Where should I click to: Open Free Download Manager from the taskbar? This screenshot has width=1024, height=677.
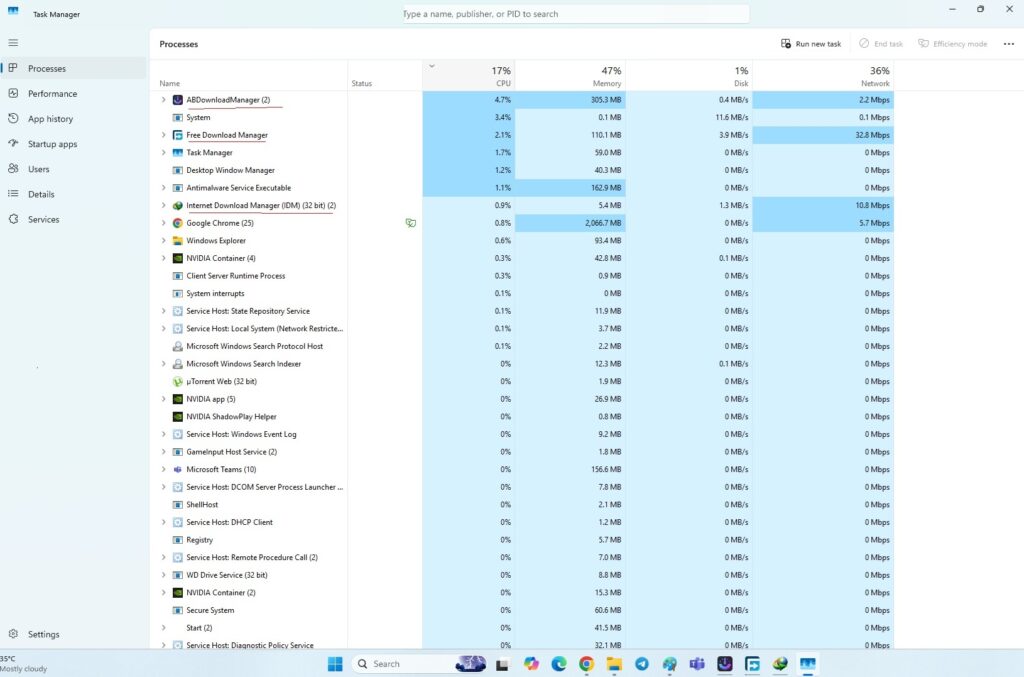tap(752, 664)
